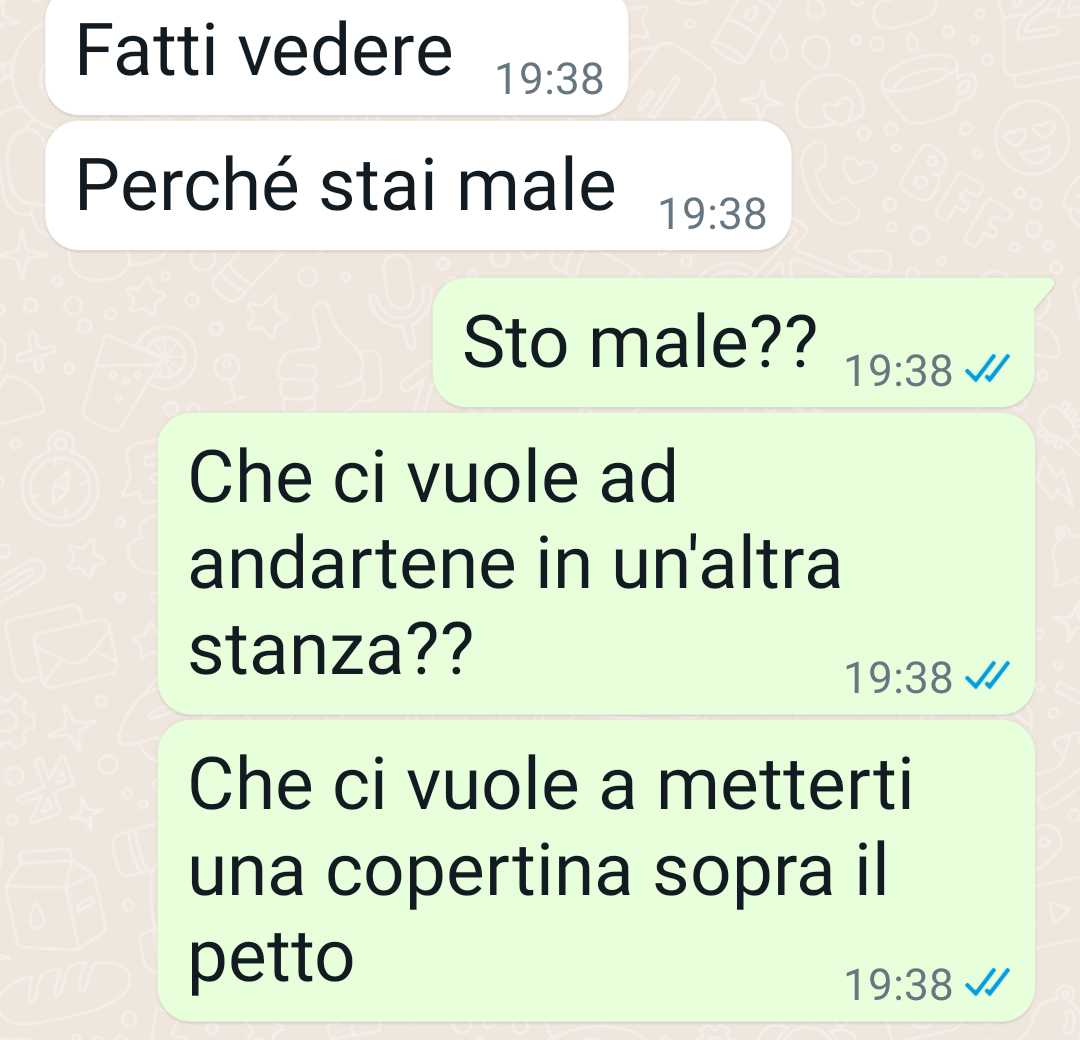This screenshot has width=1080, height=1040.
Task: Click the timestamp next to 'petto'
Action: [898, 985]
